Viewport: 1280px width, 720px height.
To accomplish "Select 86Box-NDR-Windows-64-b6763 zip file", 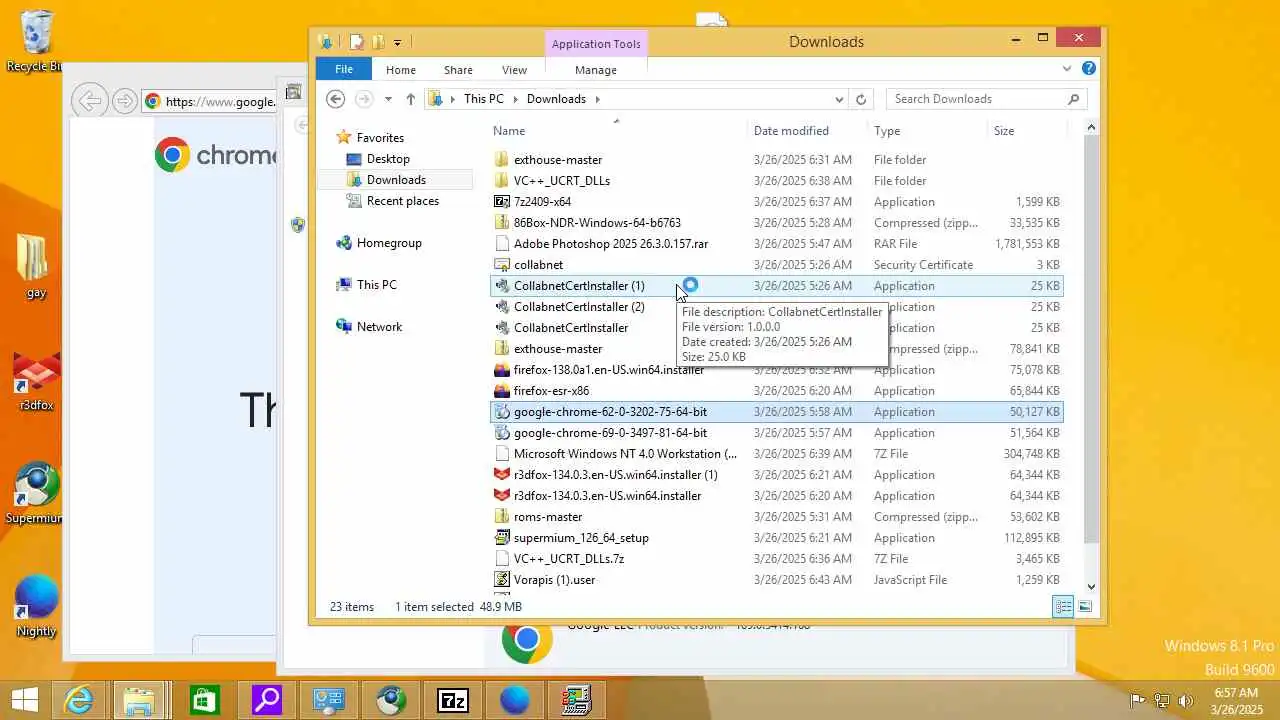I will pos(597,223).
